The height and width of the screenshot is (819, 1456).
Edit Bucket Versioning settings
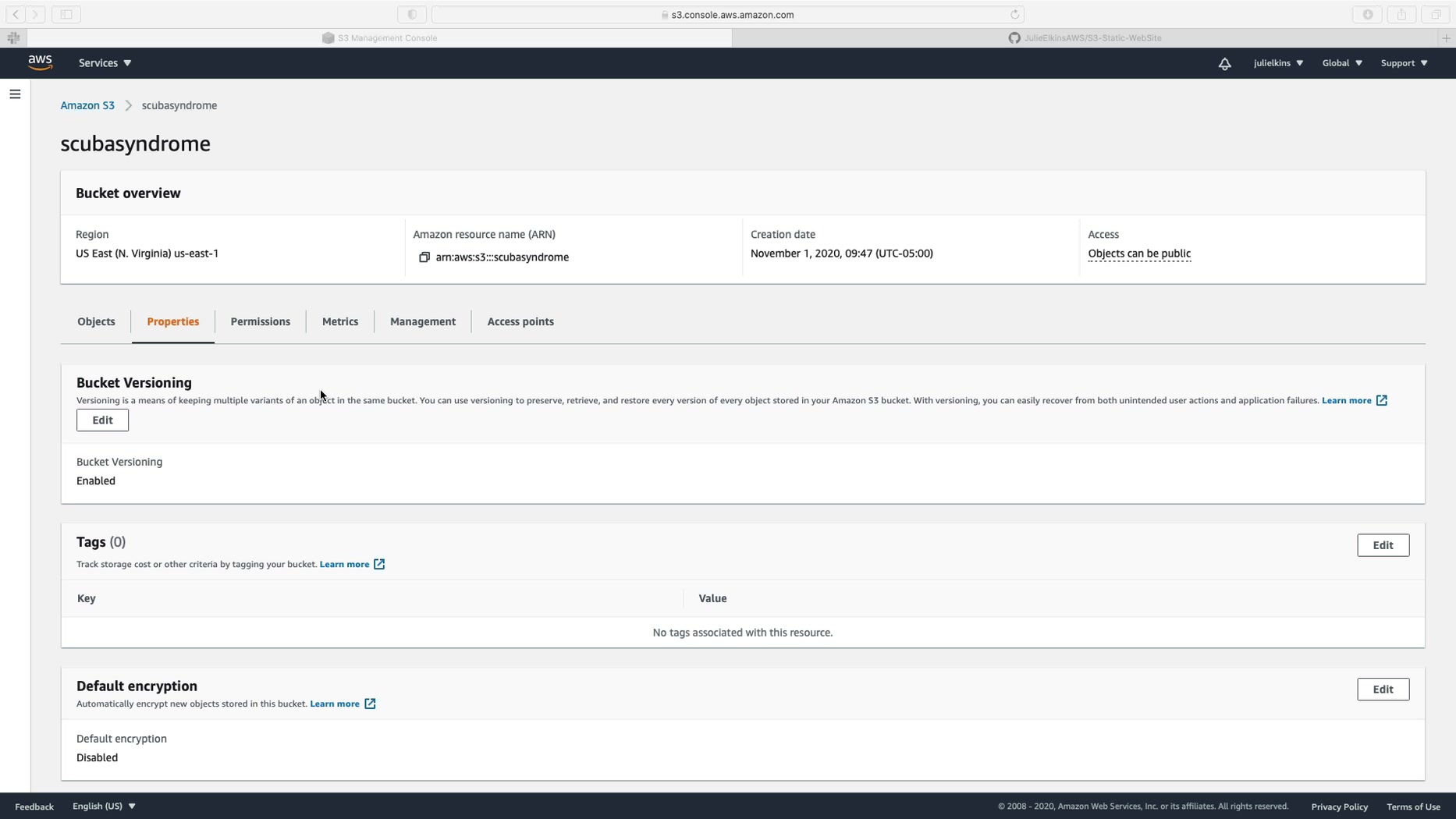click(102, 420)
